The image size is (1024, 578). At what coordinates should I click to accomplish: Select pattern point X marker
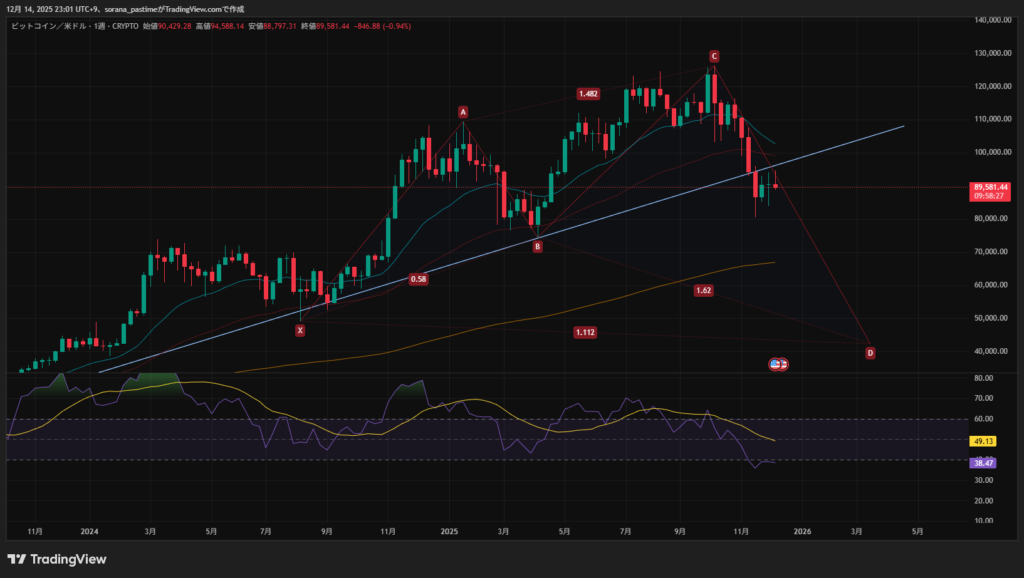pyautogui.click(x=300, y=330)
